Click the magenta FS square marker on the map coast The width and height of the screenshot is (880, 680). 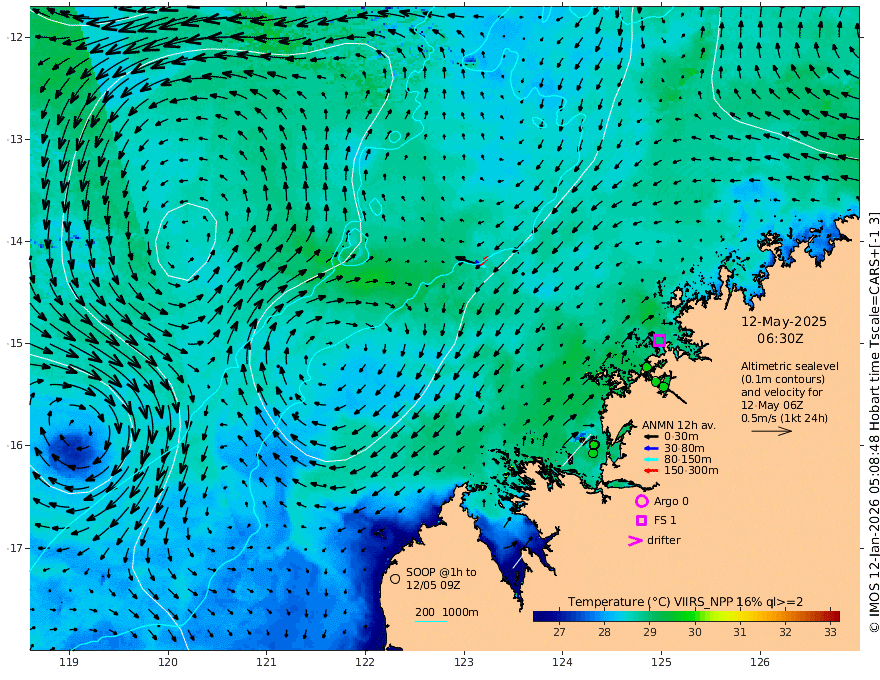[659, 340]
